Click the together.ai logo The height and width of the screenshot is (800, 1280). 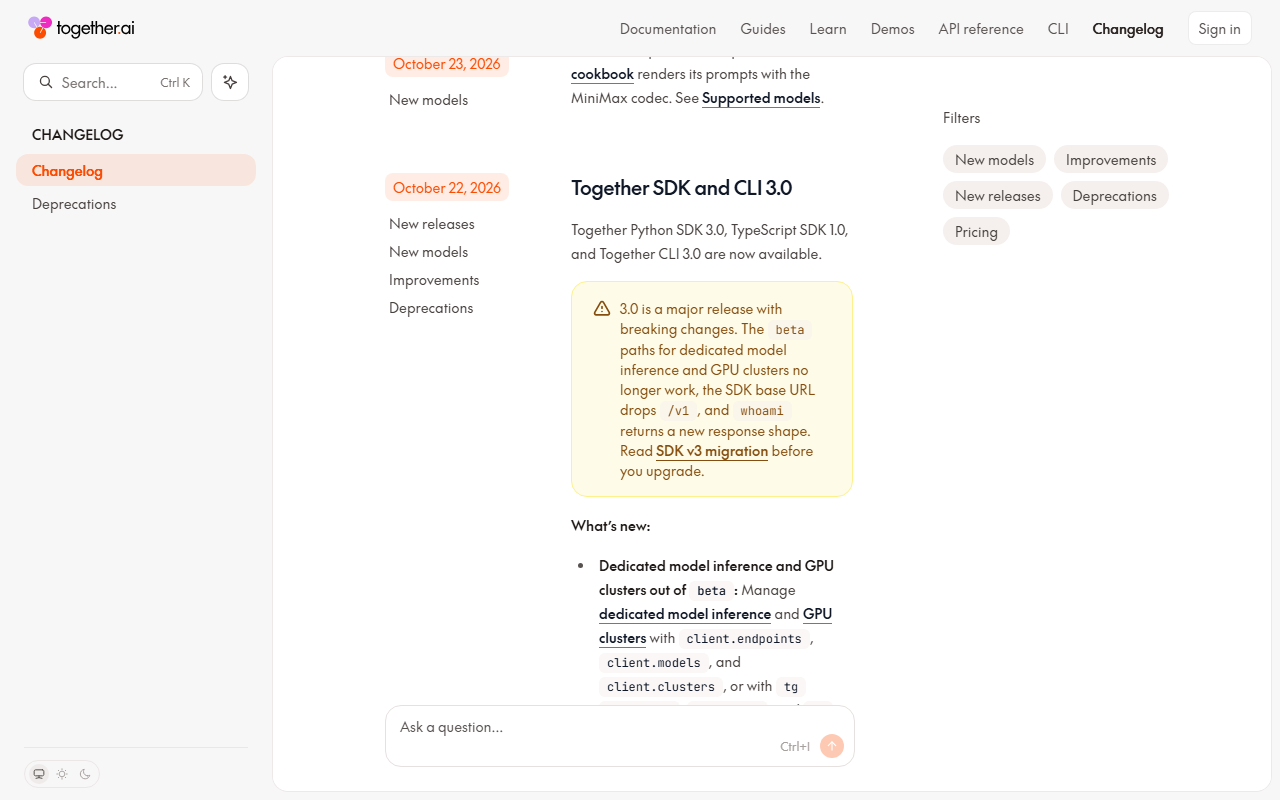(x=81, y=28)
